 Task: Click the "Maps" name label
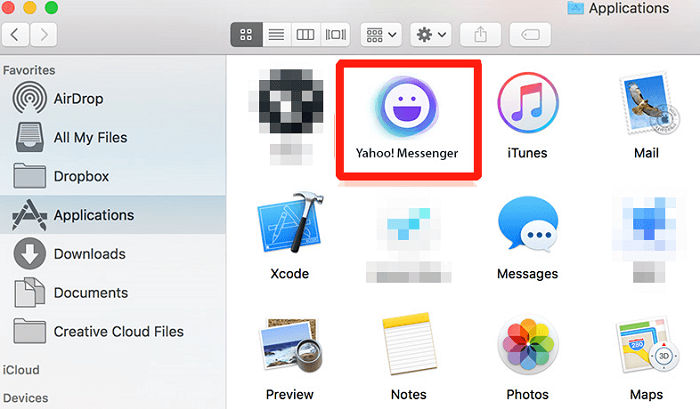click(x=646, y=394)
